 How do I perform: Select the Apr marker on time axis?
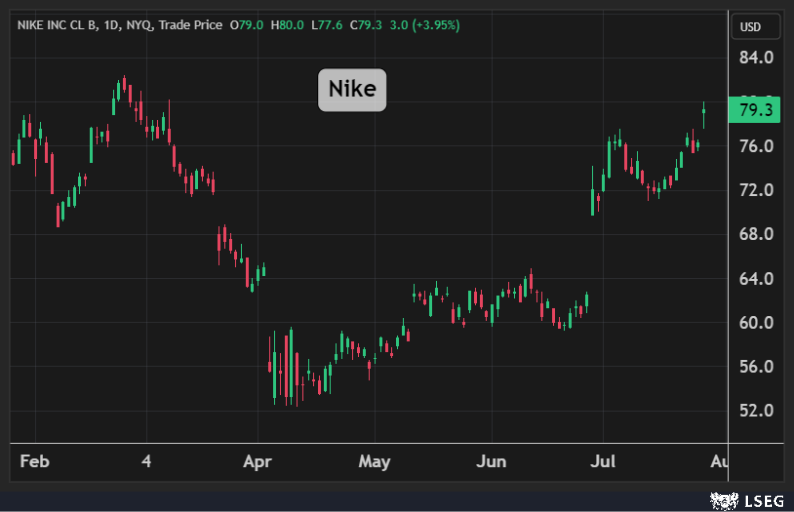coord(257,462)
